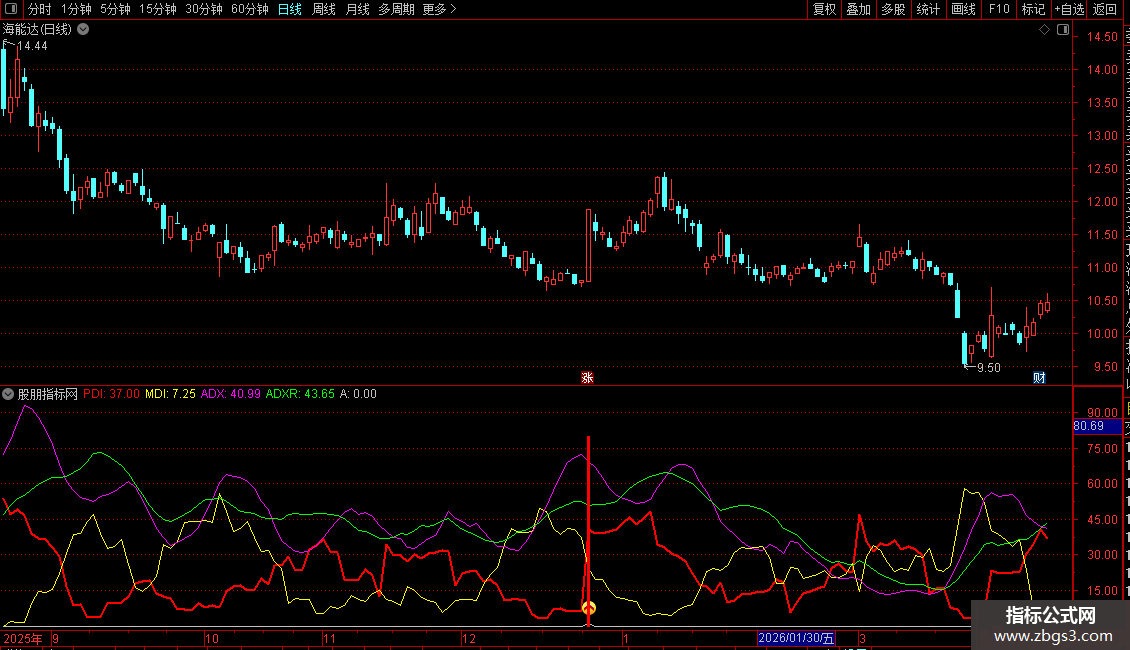Image resolution: width=1130 pixels, height=650 pixels.
Task: Click the yellow signal marker on the indicator chart
Action: [589, 608]
